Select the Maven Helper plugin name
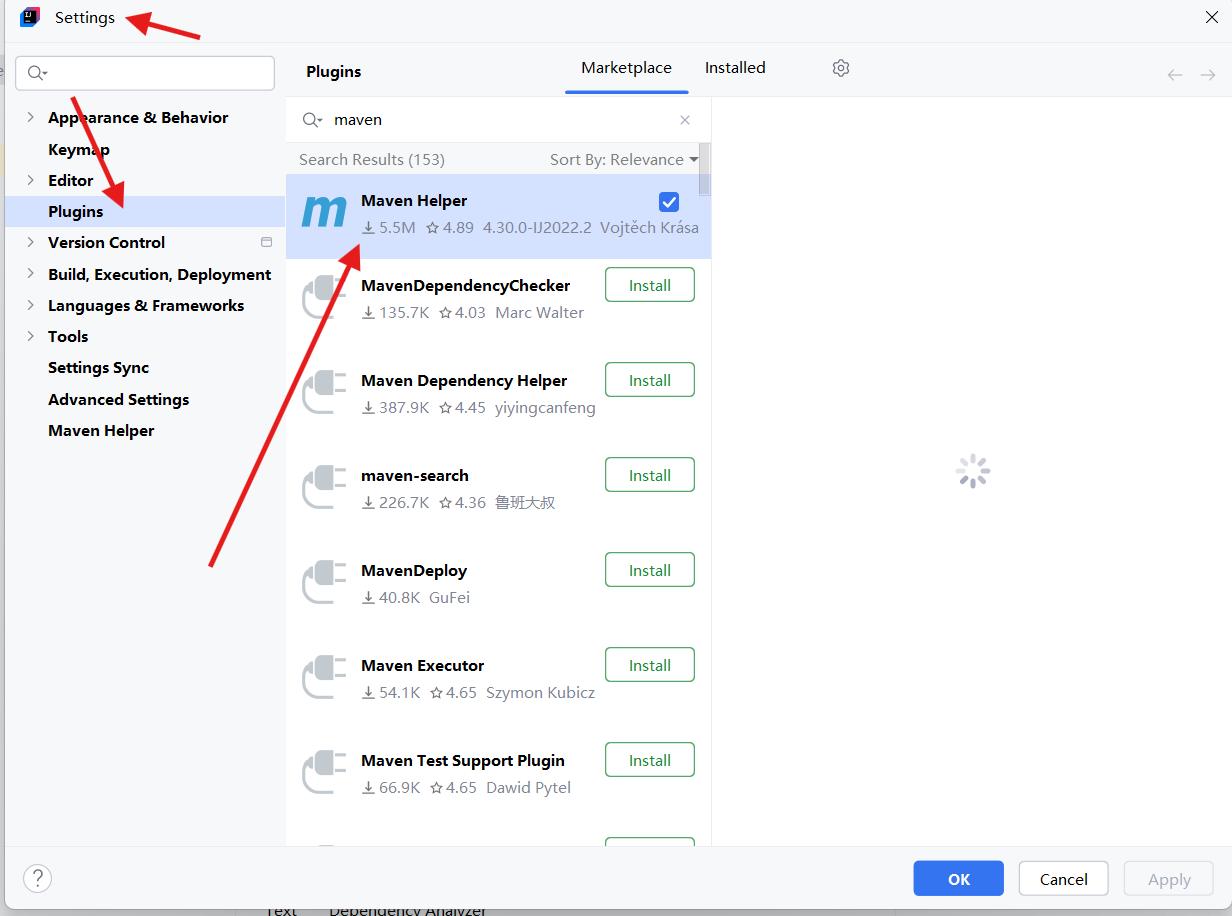Image resolution: width=1232 pixels, height=916 pixels. click(414, 200)
